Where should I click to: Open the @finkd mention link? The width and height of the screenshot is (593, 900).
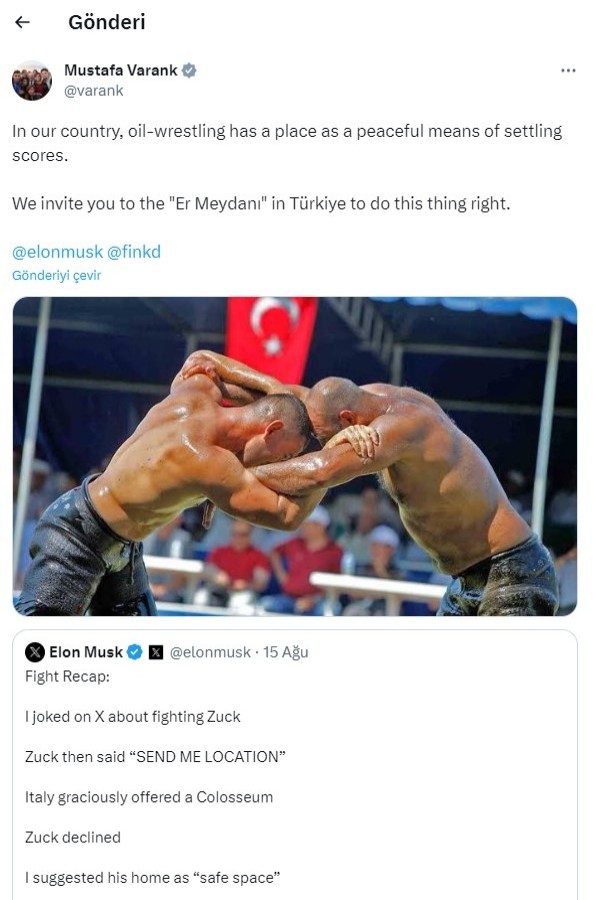click(134, 252)
